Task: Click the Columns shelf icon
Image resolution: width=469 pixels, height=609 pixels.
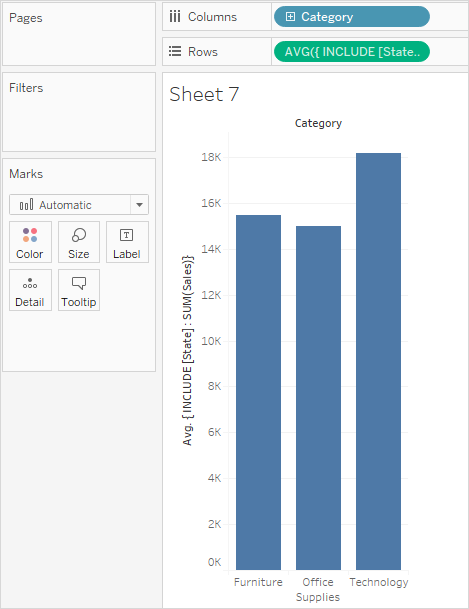Action: pyautogui.click(x=175, y=16)
